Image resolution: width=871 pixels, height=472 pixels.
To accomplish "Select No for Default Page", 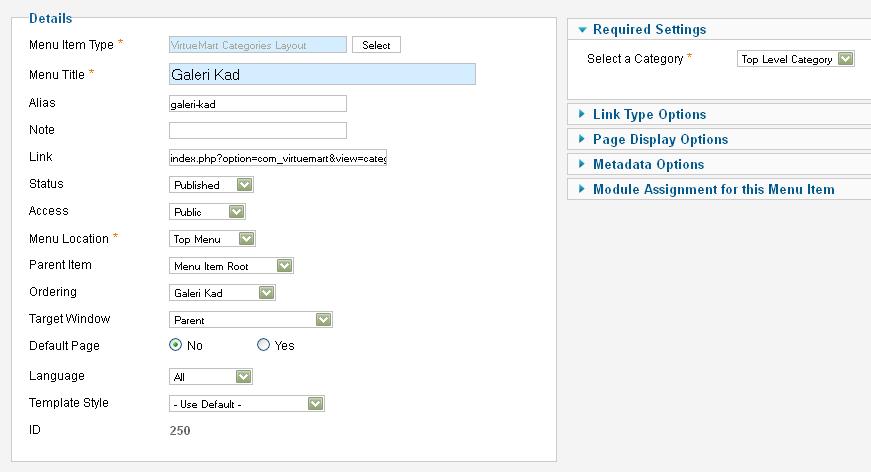I will pyautogui.click(x=175, y=345).
